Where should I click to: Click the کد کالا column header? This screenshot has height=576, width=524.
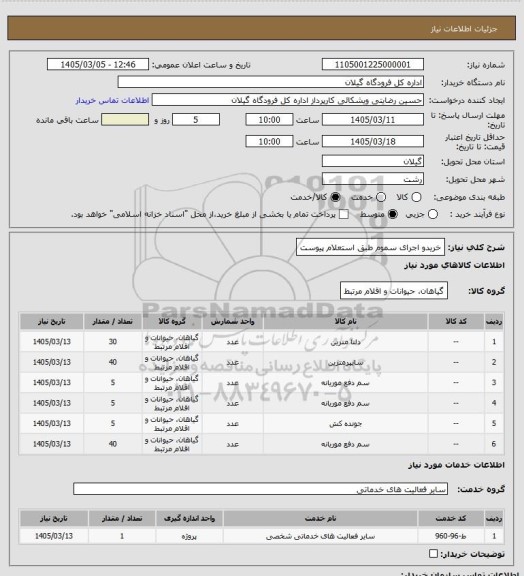[456, 321]
